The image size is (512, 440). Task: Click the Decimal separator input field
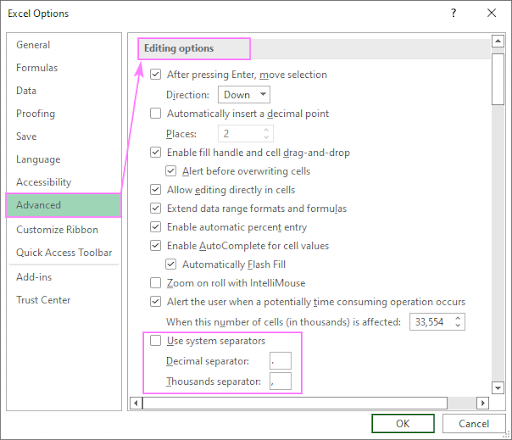point(280,361)
